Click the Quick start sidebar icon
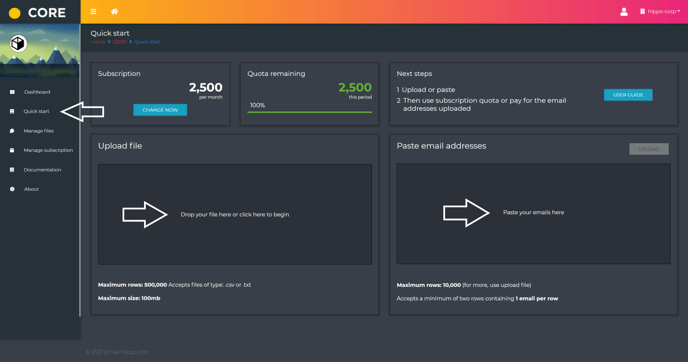The height and width of the screenshot is (362, 688). (12, 111)
